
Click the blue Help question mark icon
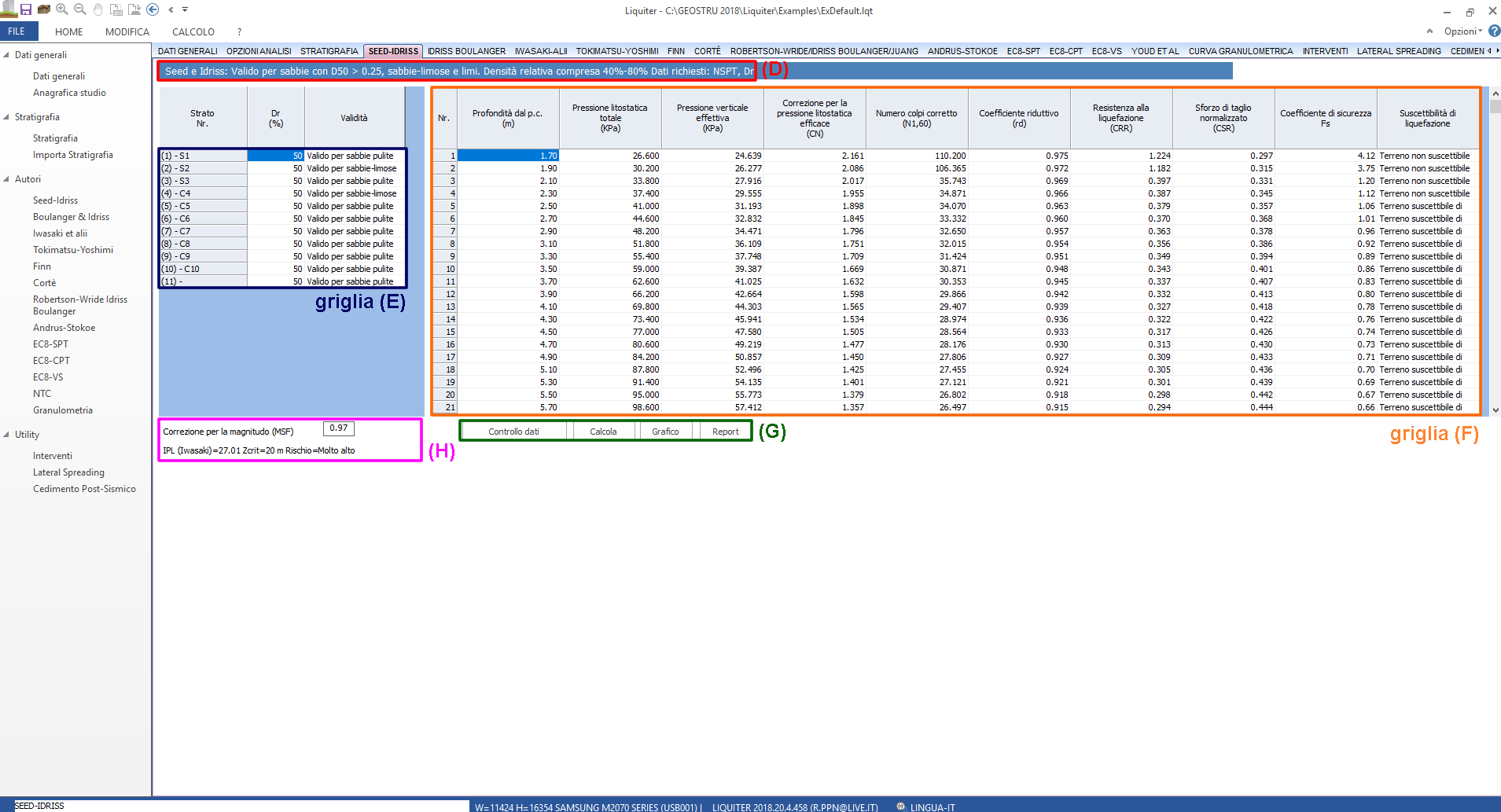tap(1494, 31)
